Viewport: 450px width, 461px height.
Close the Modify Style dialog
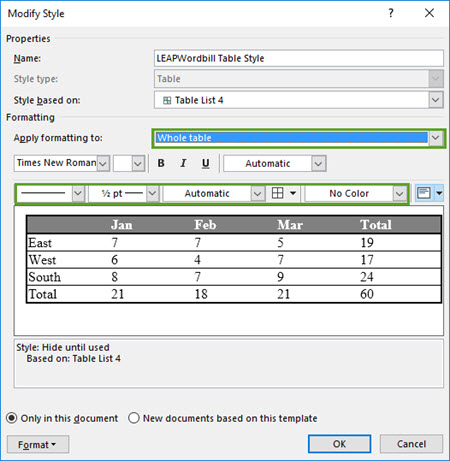429,13
